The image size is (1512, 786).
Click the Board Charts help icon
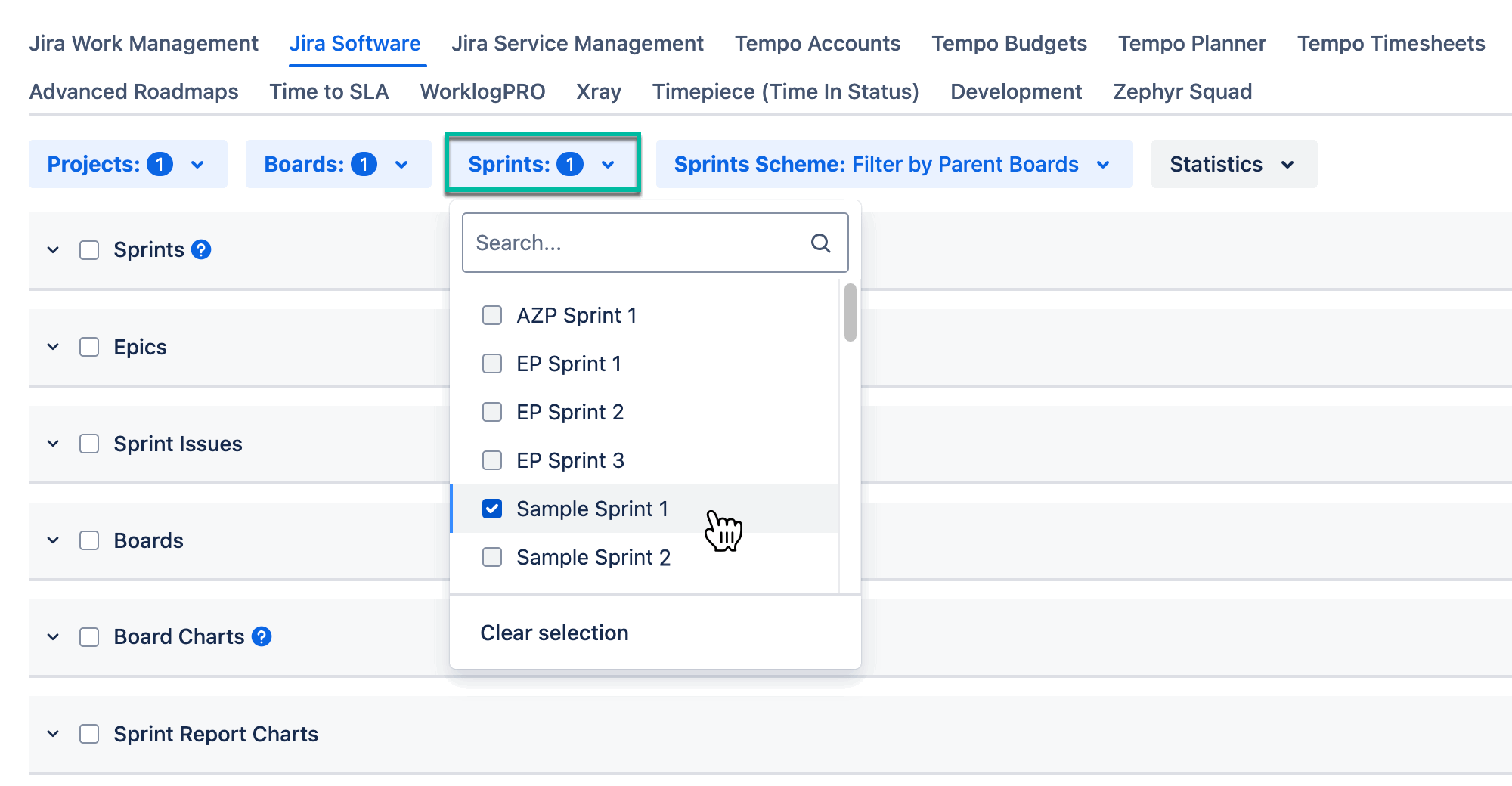(x=262, y=636)
